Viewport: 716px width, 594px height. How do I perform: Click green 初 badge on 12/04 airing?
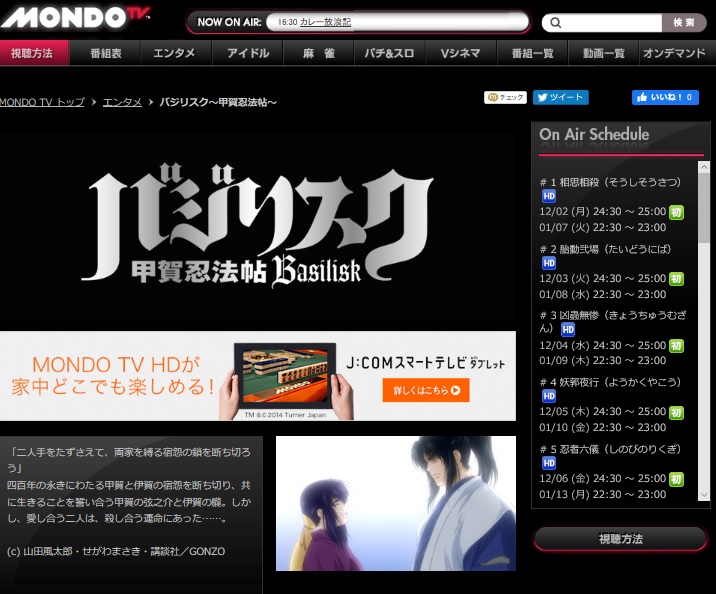(676, 346)
